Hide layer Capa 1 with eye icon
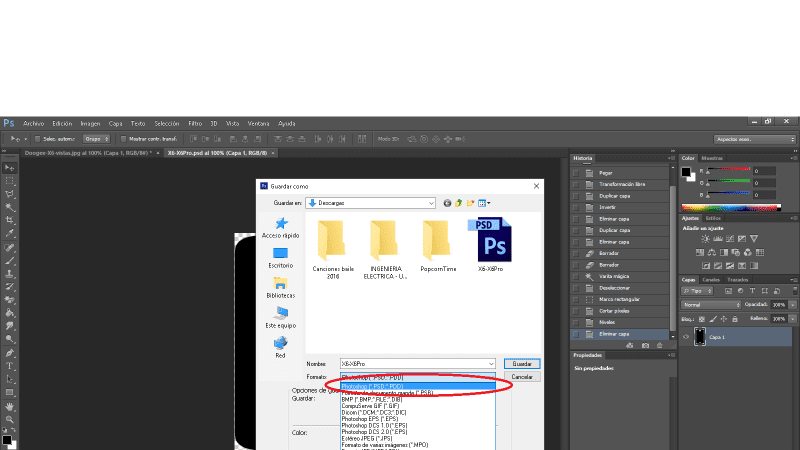The height and width of the screenshot is (450, 800). coord(686,337)
